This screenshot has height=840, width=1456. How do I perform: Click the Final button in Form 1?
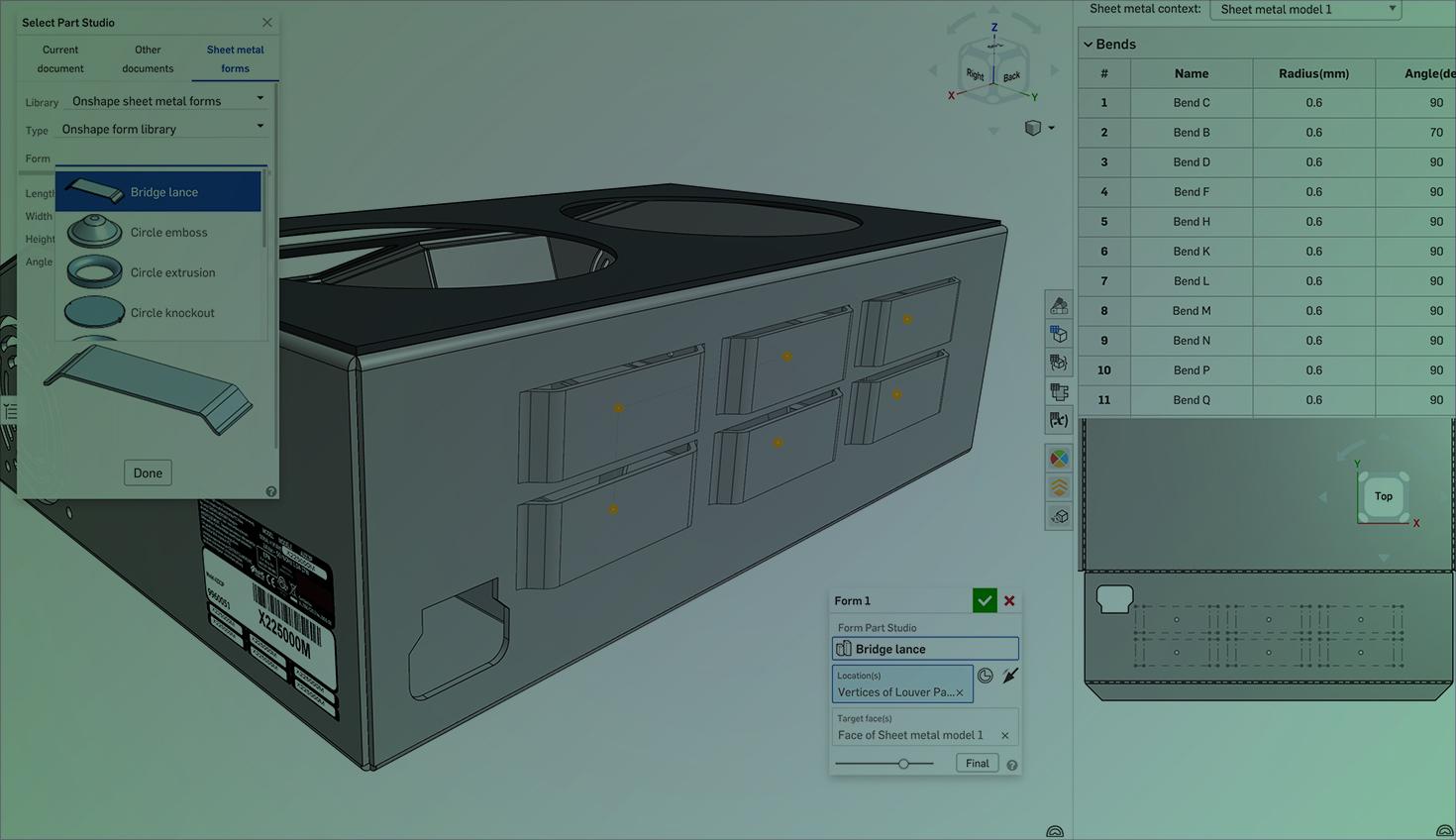tap(977, 764)
